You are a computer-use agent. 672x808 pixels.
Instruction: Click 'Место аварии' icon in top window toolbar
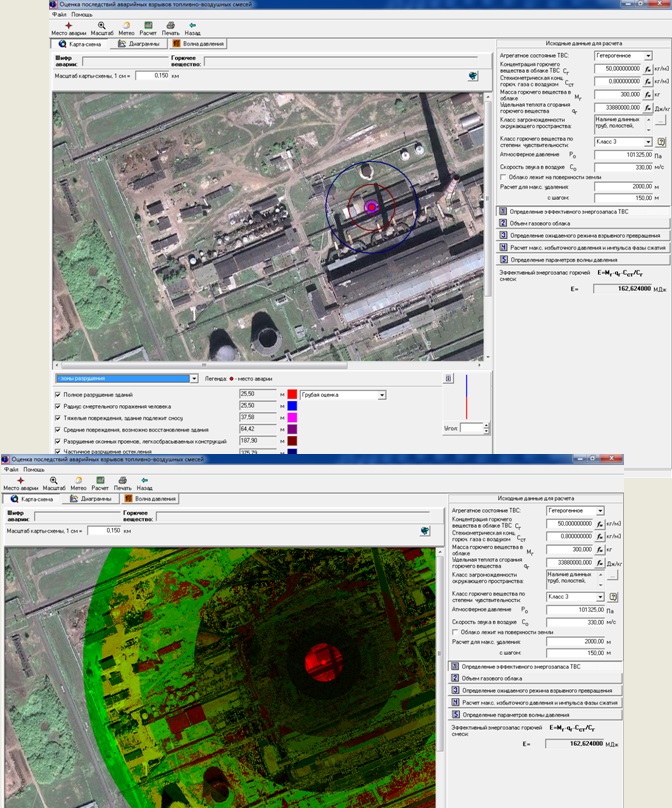click(68, 27)
